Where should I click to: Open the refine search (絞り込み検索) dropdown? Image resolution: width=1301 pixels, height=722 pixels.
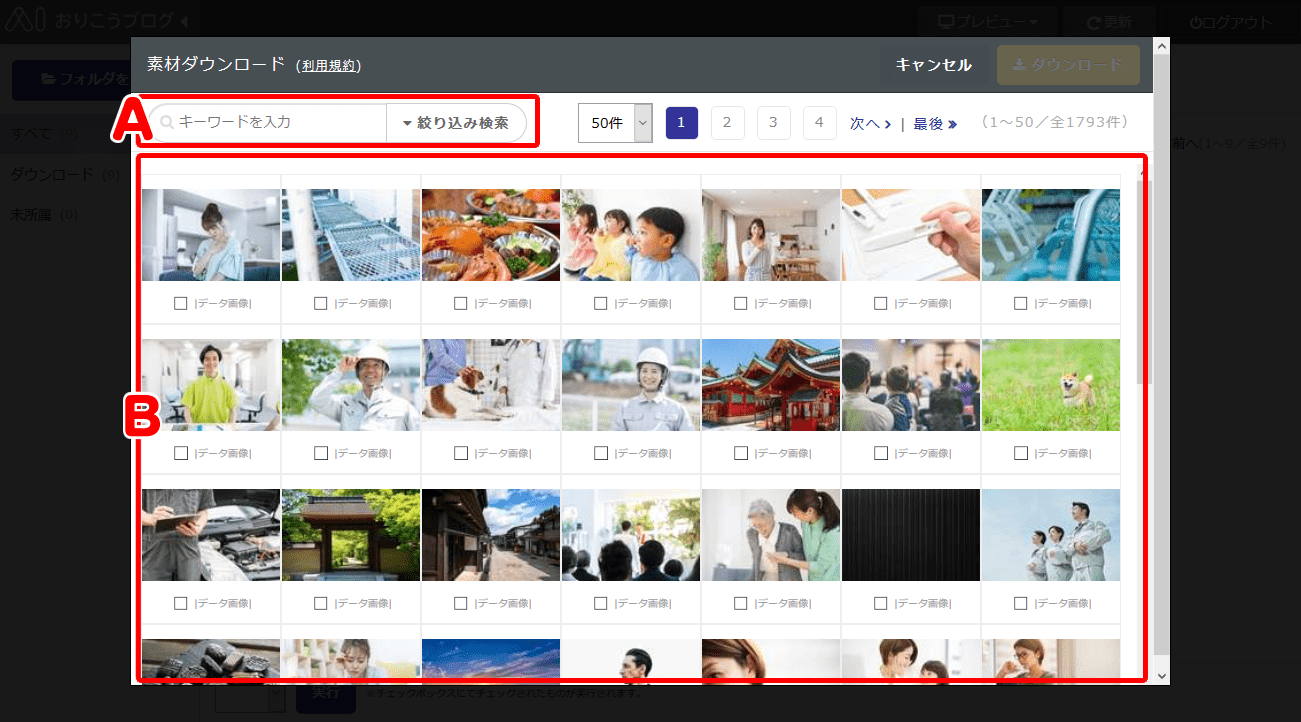point(456,123)
